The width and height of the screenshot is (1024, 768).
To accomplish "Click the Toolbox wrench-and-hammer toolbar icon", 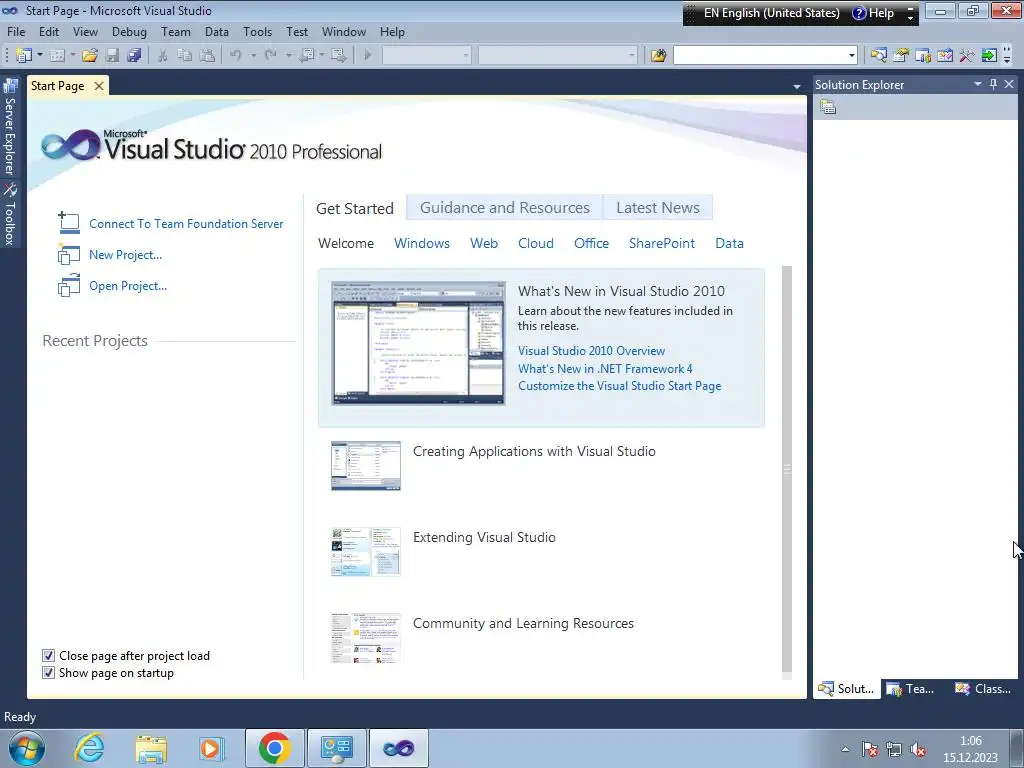I will coord(967,56).
